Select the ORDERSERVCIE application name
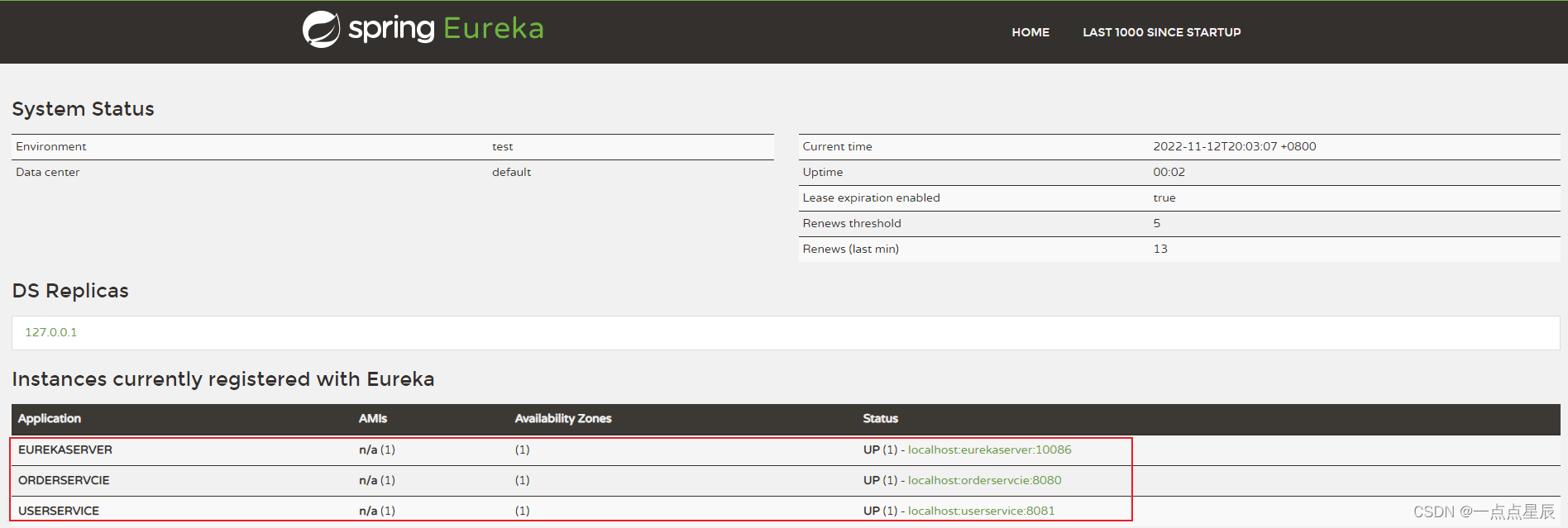 click(x=64, y=480)
